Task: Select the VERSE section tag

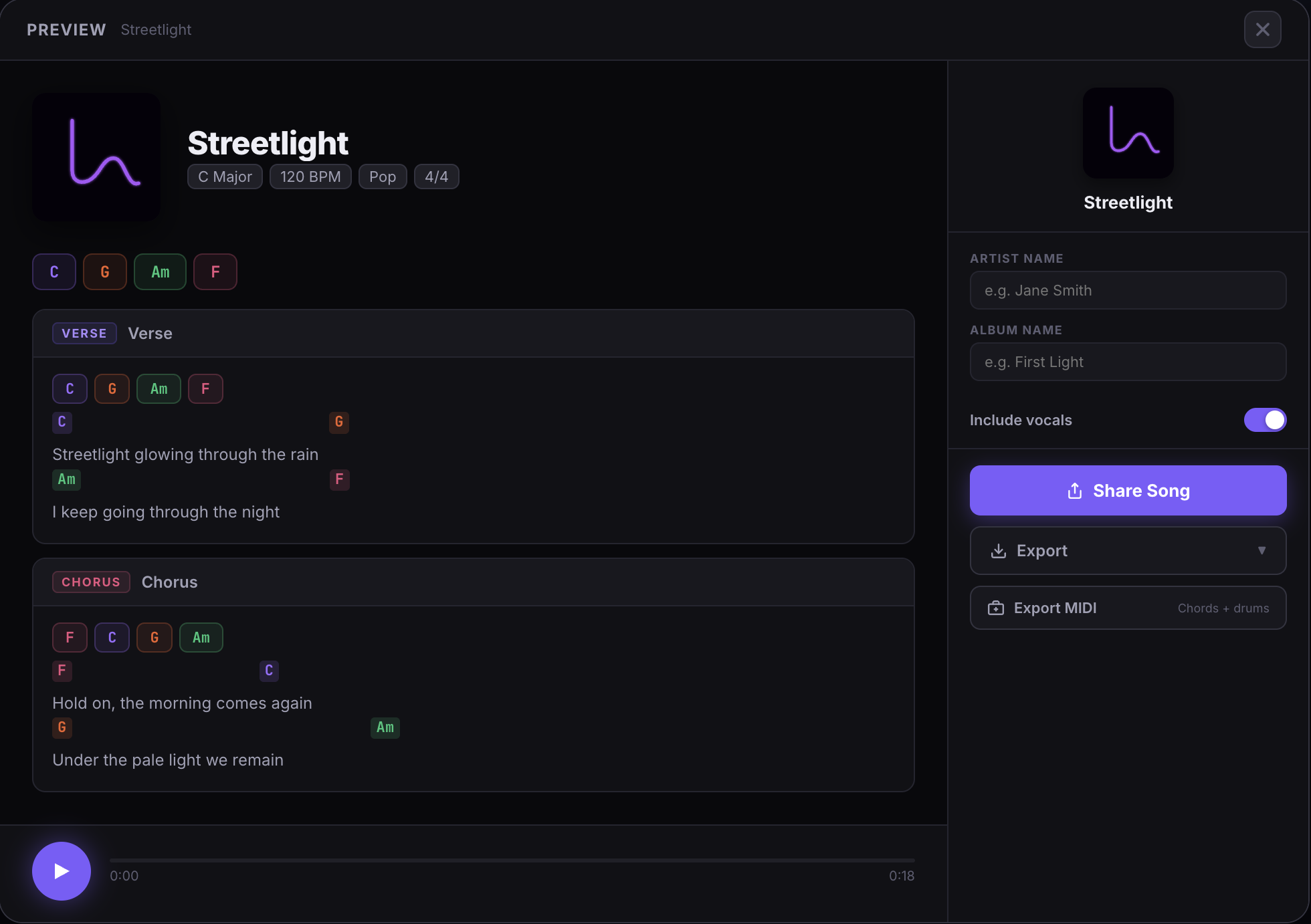Action: [84, 333]
